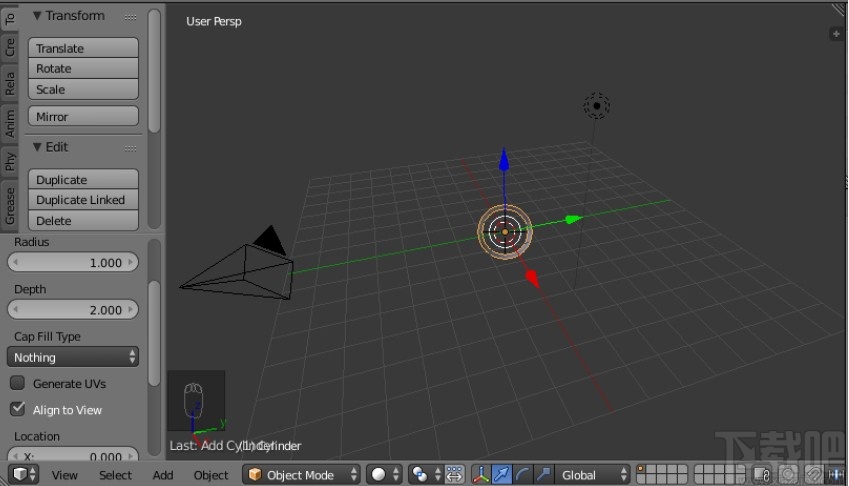Enable the scale manipulator icon
The width and height of the screenshot is (849, 486).
click(544, 475)
